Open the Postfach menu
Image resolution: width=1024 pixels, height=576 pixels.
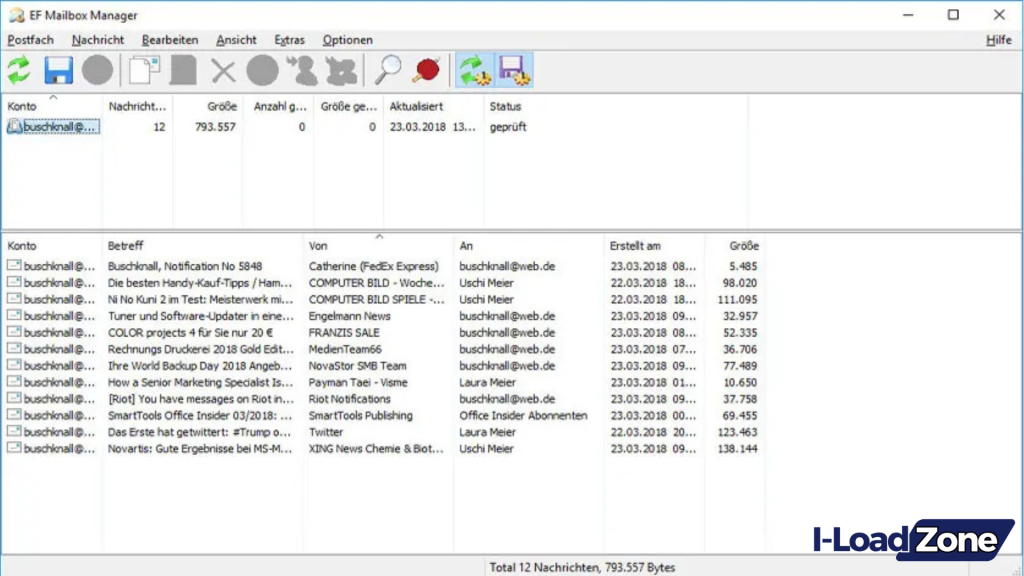click(30, 40)
